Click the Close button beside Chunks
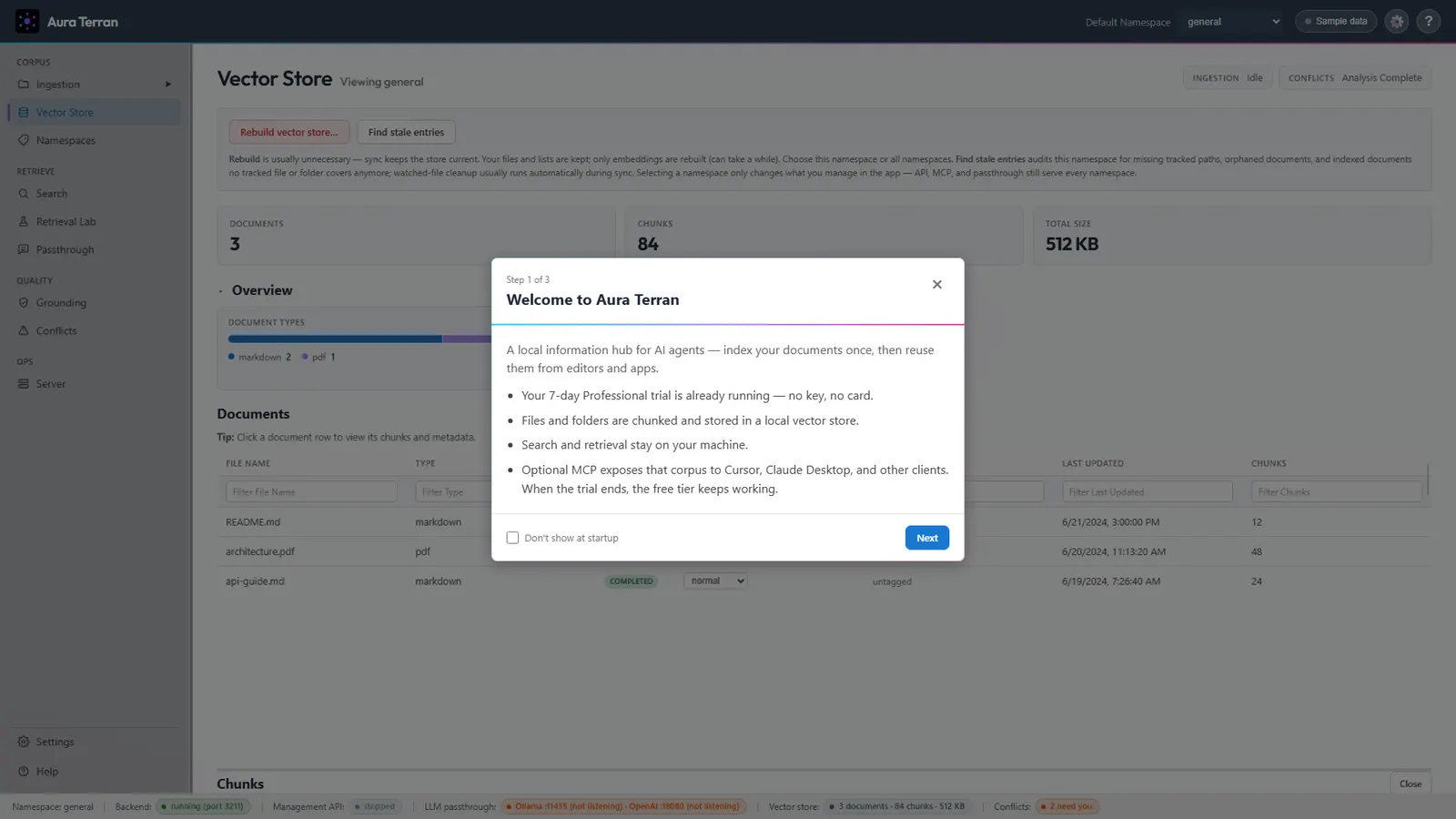Screen dimensions: 1456x819 1410,784
